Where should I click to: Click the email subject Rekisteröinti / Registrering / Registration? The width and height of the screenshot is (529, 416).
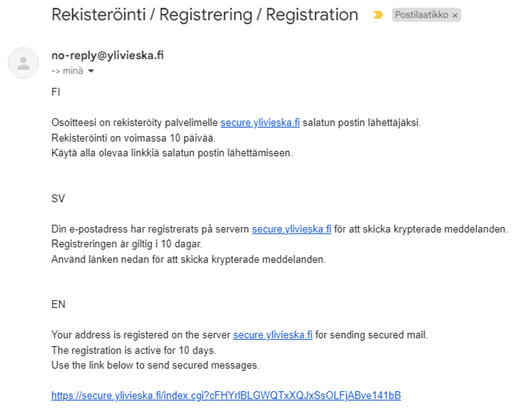point(205,15)
